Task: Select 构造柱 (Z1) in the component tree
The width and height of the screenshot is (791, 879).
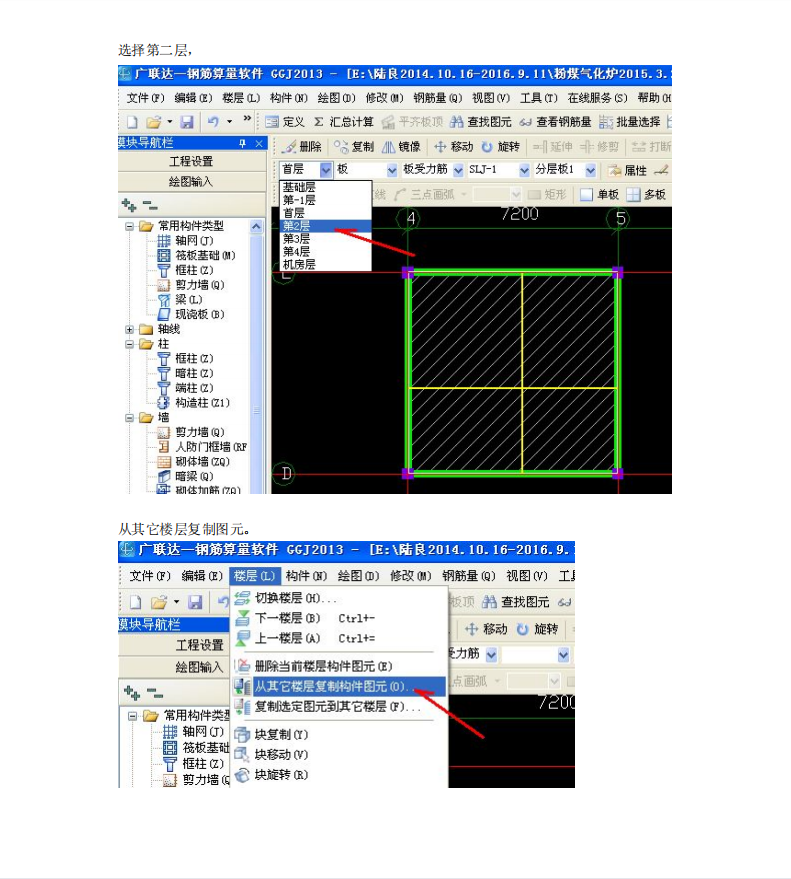Action: 202,403
